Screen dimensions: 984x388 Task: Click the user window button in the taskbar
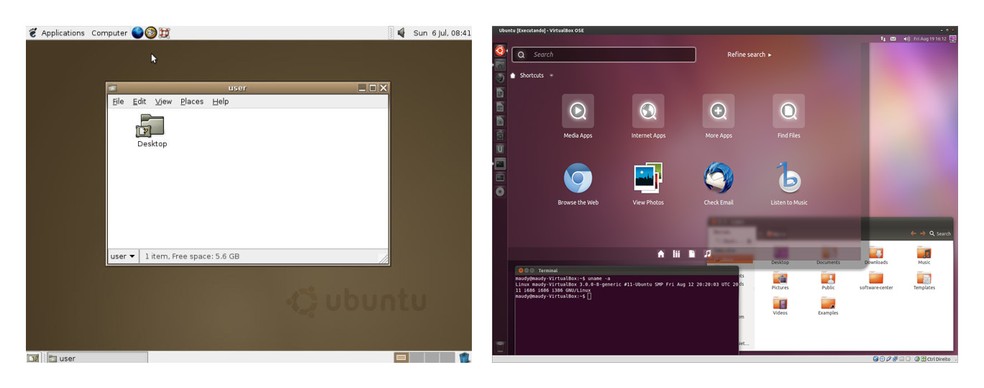click(97, 358)
